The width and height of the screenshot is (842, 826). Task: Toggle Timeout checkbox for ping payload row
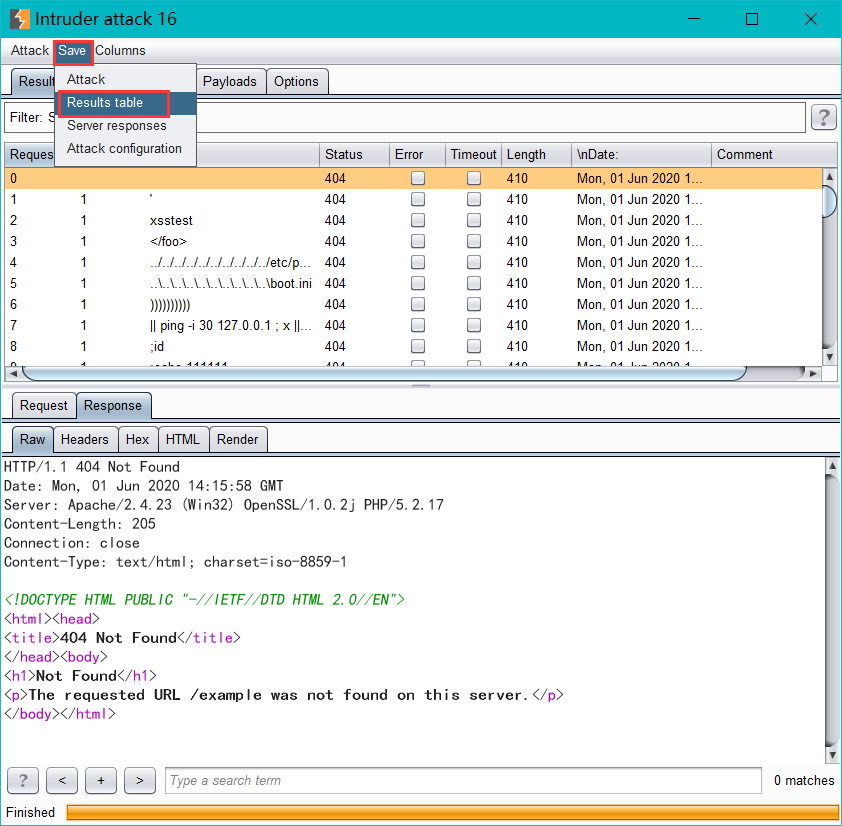pyautogui.click(x=474, y=325)
